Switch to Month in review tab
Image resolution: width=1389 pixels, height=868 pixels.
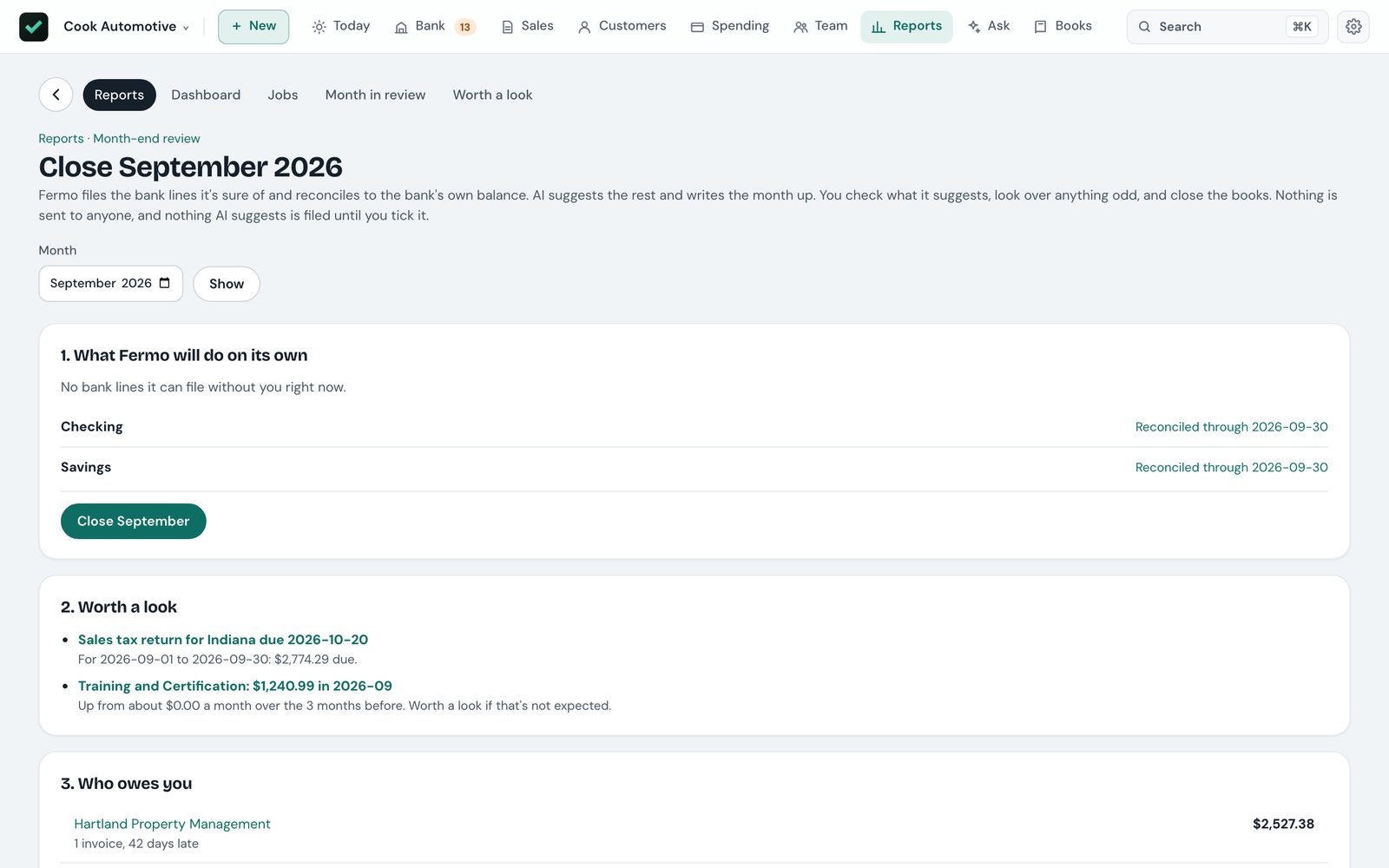point(375,95)
